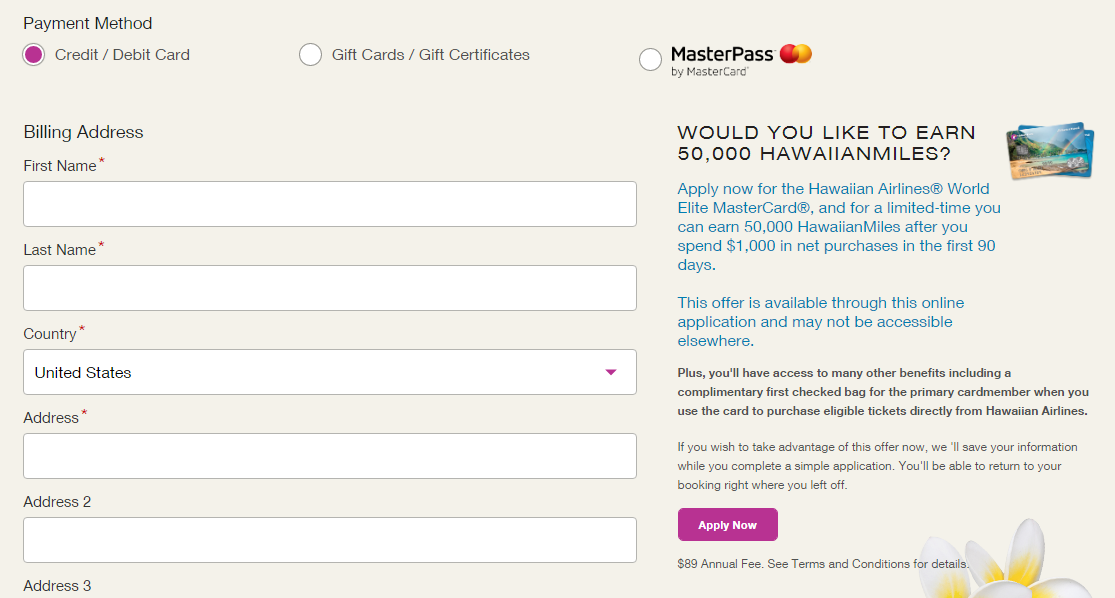Click the Credit / Debit Card label
Viewport: 1115px width, 598px height.
[x=122, y=55]
